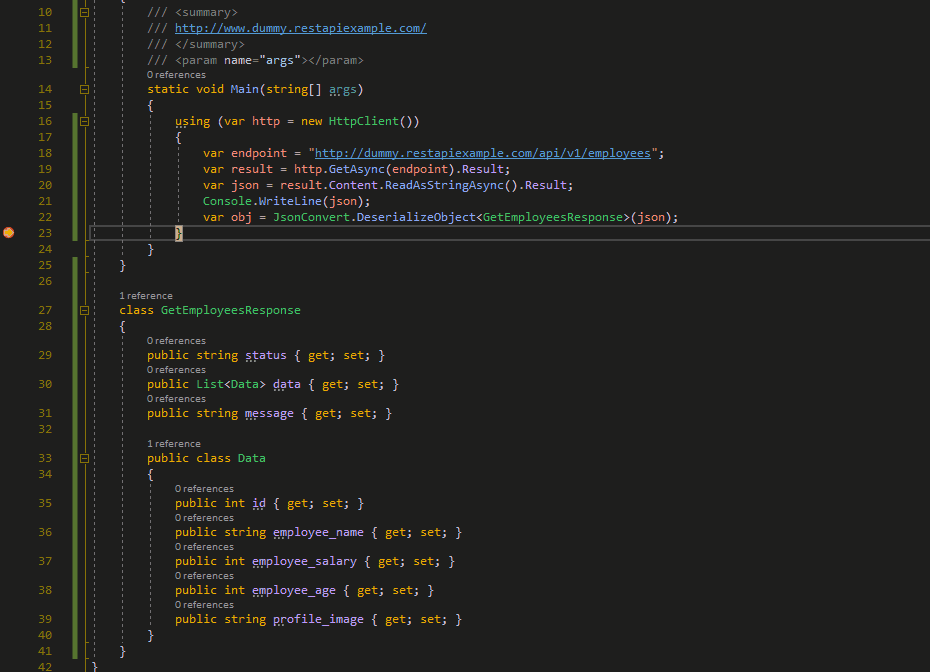Collapse the Data class at line 33

click(x=84, y=458)
